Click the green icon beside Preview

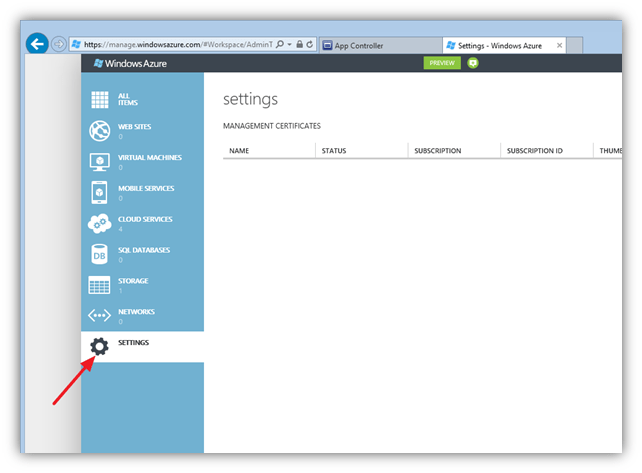pyautogui.click(x=473, y=62)
